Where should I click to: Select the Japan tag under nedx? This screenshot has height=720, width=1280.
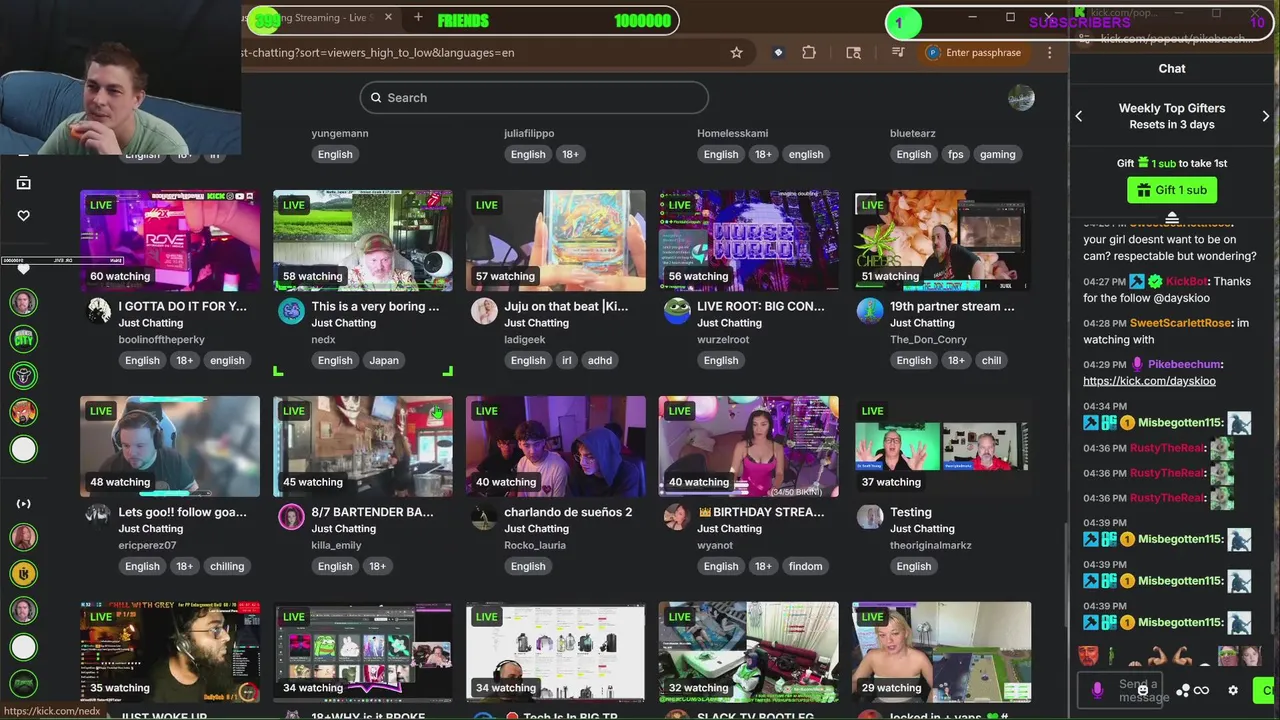[384, 360]
